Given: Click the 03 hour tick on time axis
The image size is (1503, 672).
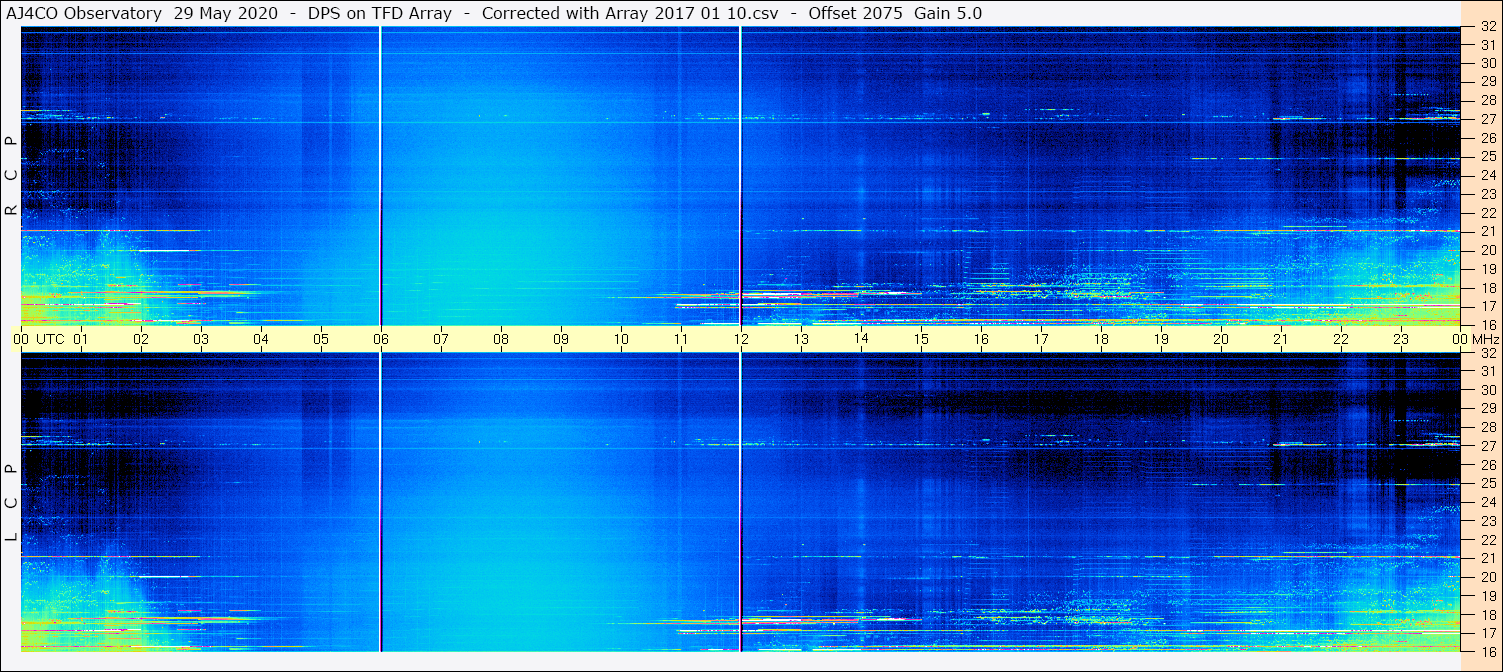Looking at the screenshot, I should 201,339.
